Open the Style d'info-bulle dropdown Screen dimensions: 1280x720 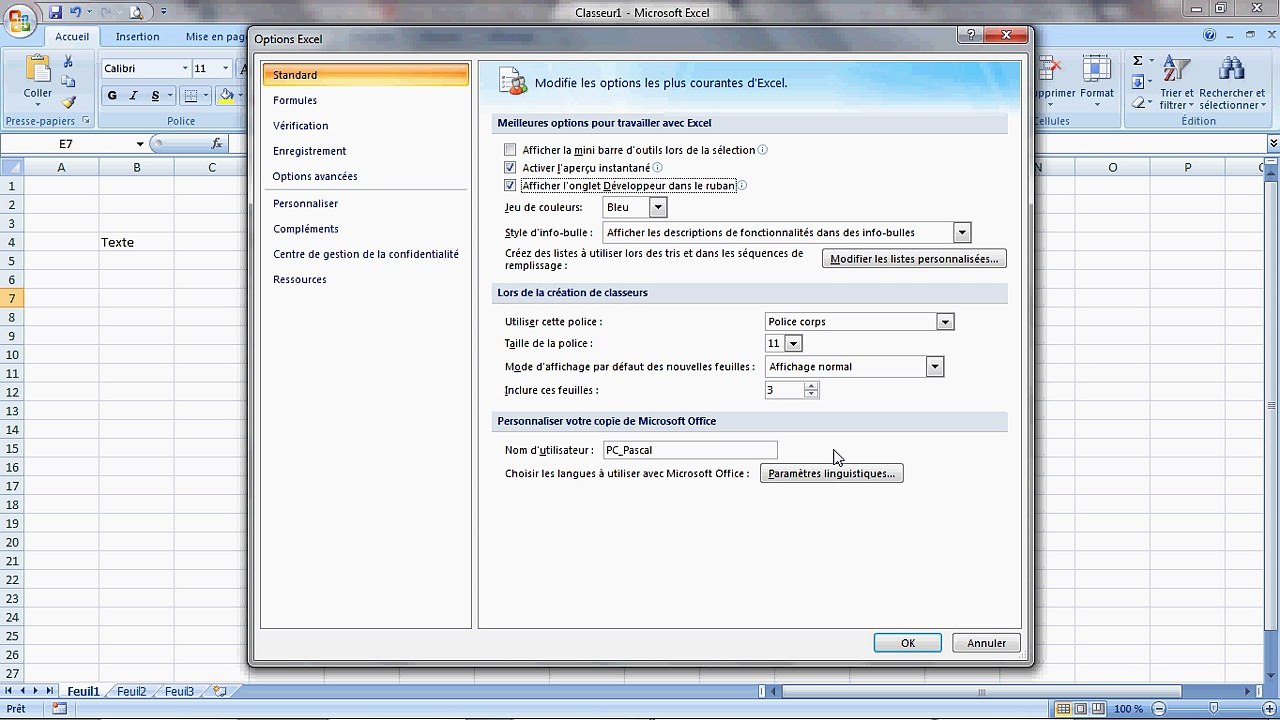(x=962, y=233)
